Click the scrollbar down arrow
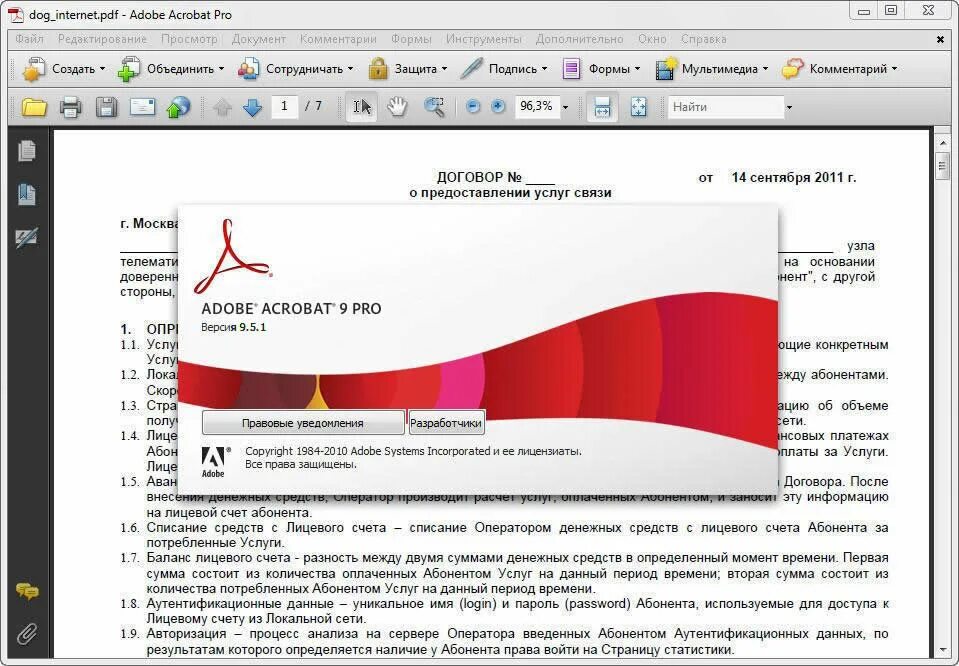 tap(942, 651)
